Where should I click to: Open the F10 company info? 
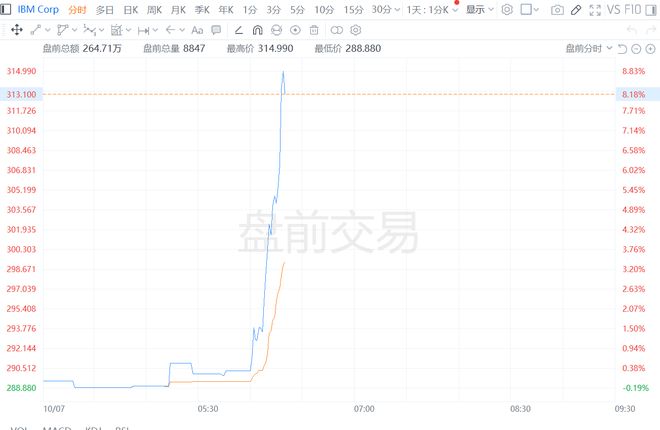pyautogui.click(x=632, y=9)
